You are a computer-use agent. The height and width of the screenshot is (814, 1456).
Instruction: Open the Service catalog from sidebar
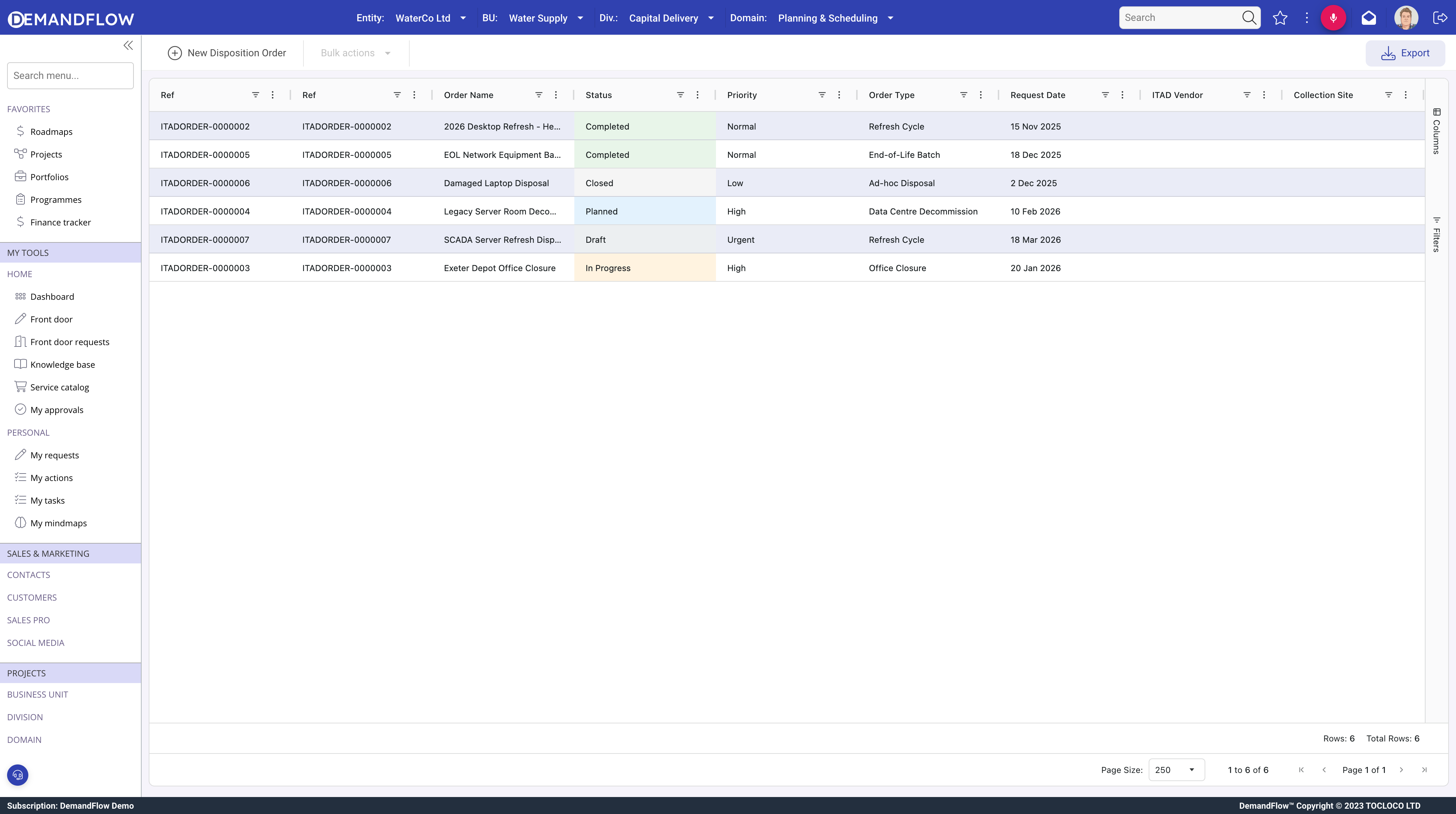click(59, 386)
